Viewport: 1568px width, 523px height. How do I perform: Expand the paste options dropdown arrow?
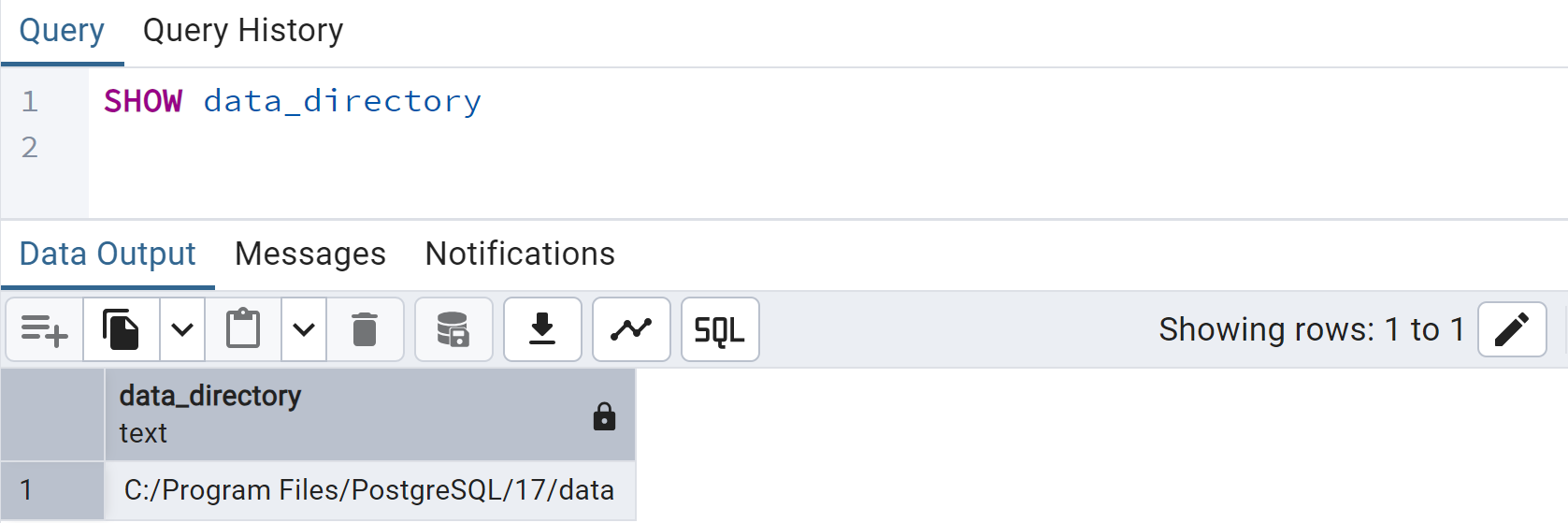[304, 329]
